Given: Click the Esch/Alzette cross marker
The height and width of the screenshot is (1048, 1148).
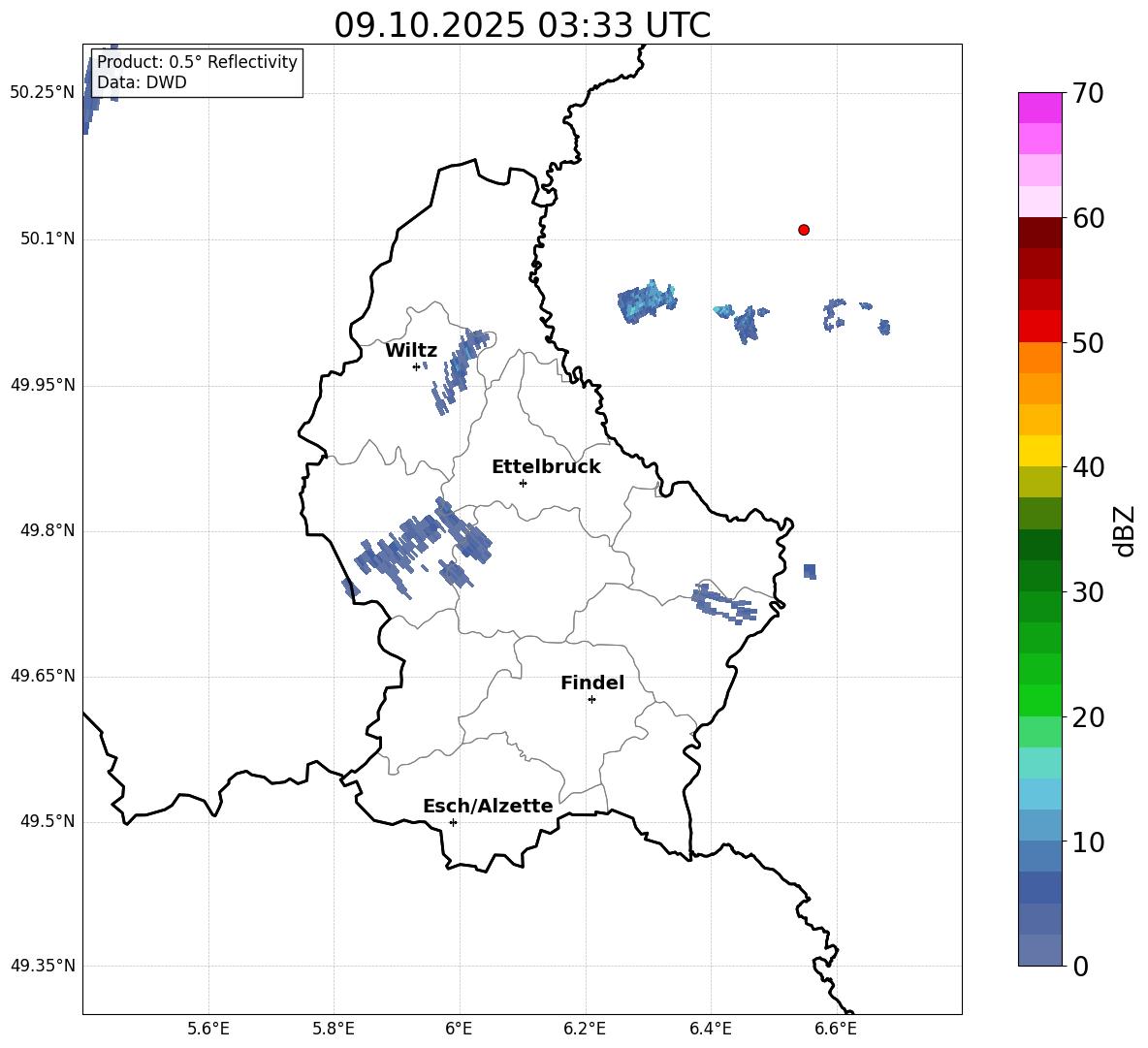Looking at the screenshot, I should 453,822.
